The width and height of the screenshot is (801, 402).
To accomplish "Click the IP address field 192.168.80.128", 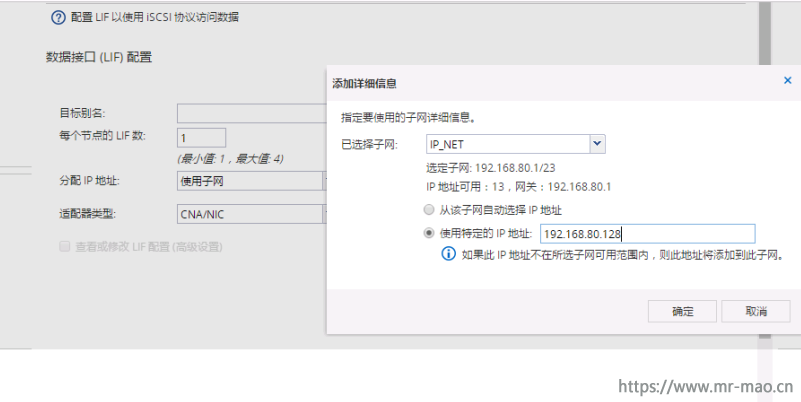I will 647,233.
